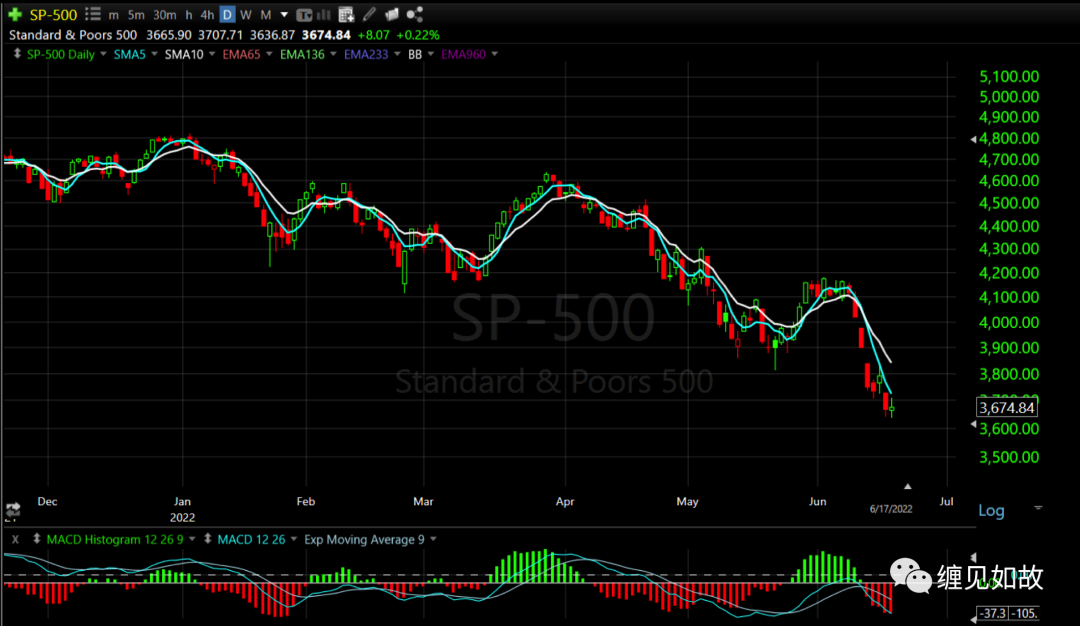Click the left-pointing marker beside 3,600.00

(x=973, y=425)
